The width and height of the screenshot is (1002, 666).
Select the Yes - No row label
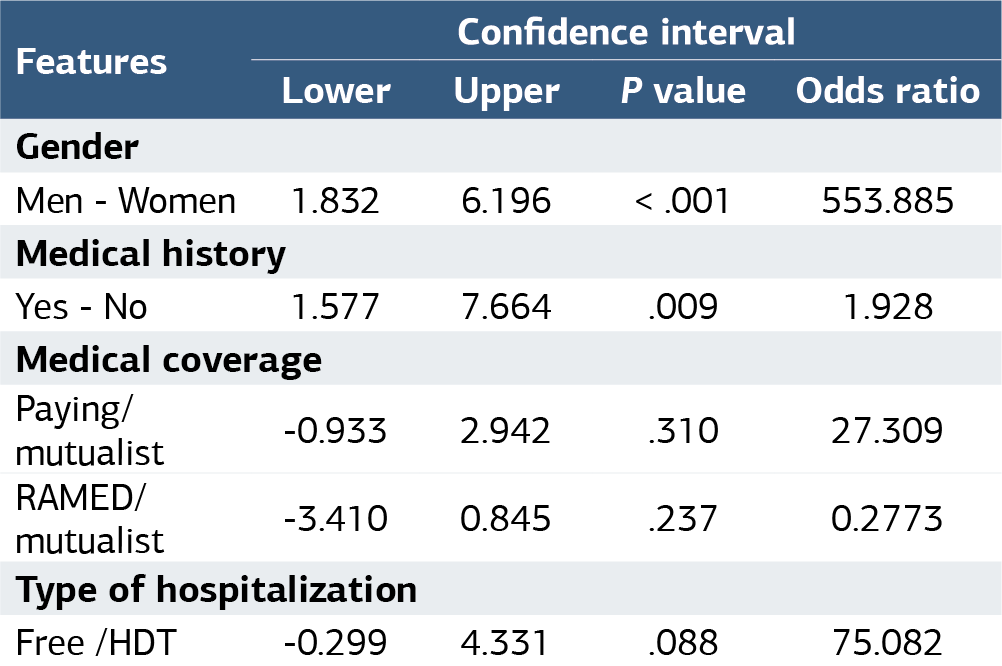[81, 307]
